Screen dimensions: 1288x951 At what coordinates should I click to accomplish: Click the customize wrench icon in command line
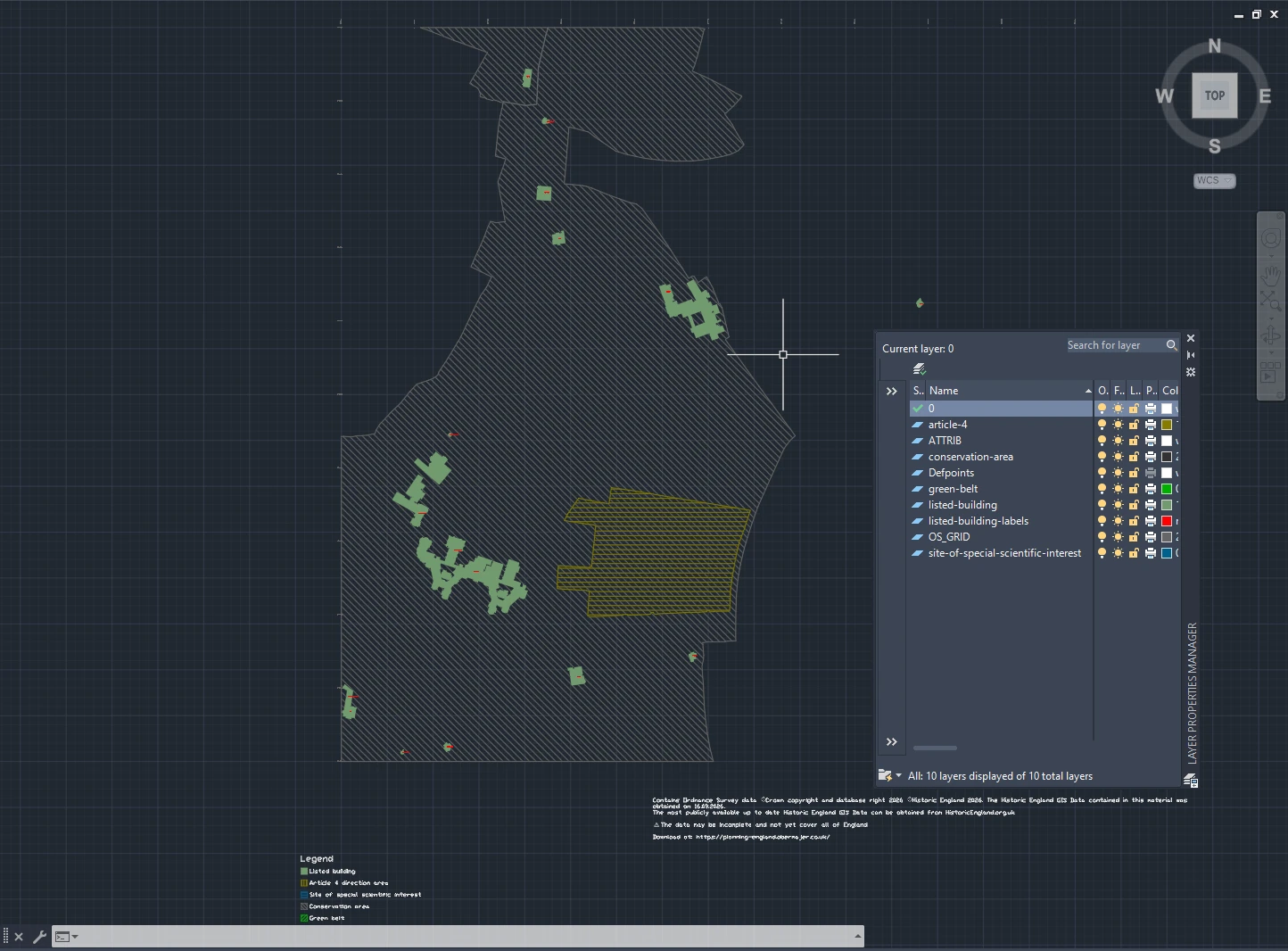[39, 937]
